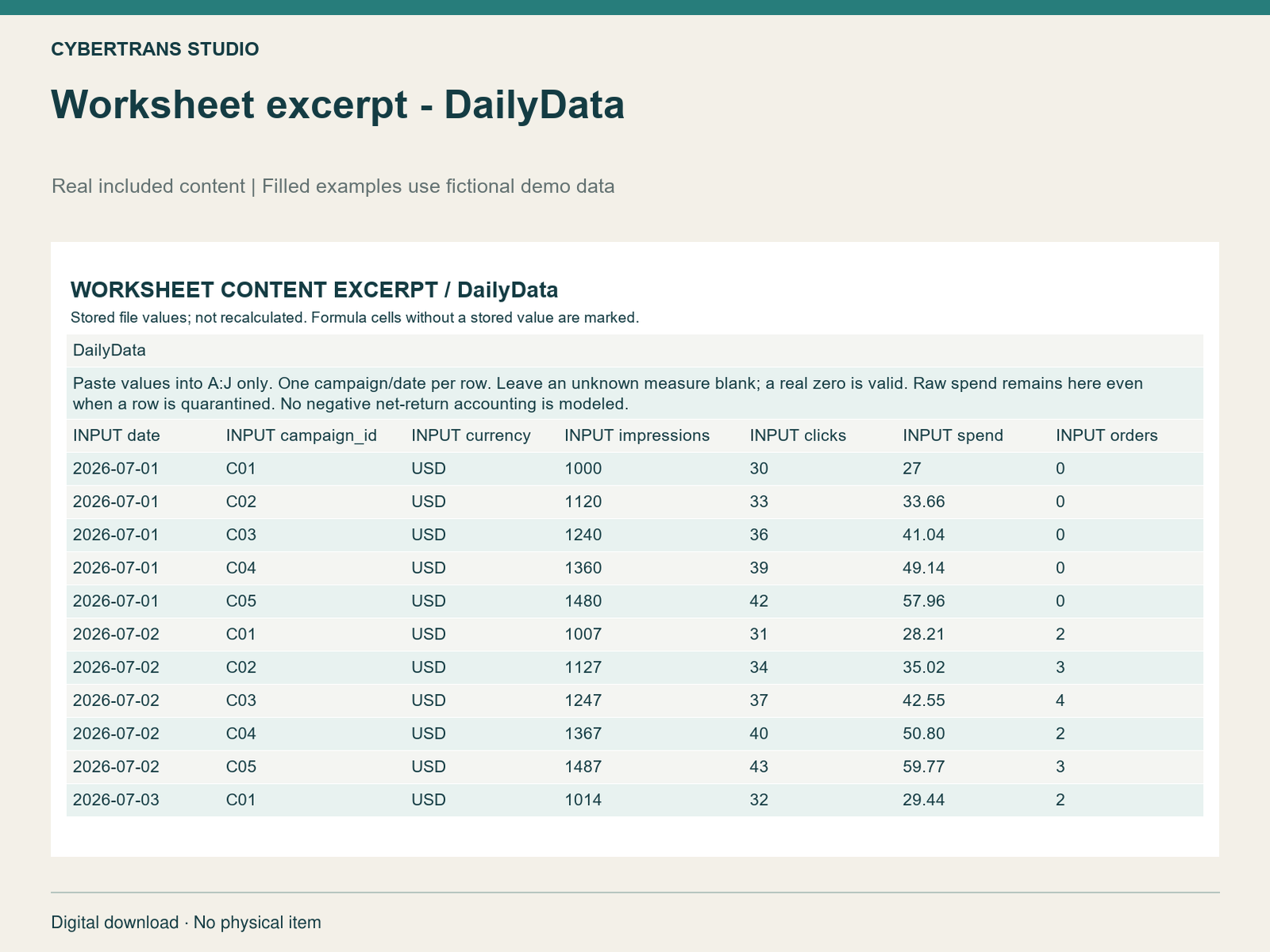The image size is (1270, 952).
Task: Select clicks cell with value 42
Action: coord(759,601)
